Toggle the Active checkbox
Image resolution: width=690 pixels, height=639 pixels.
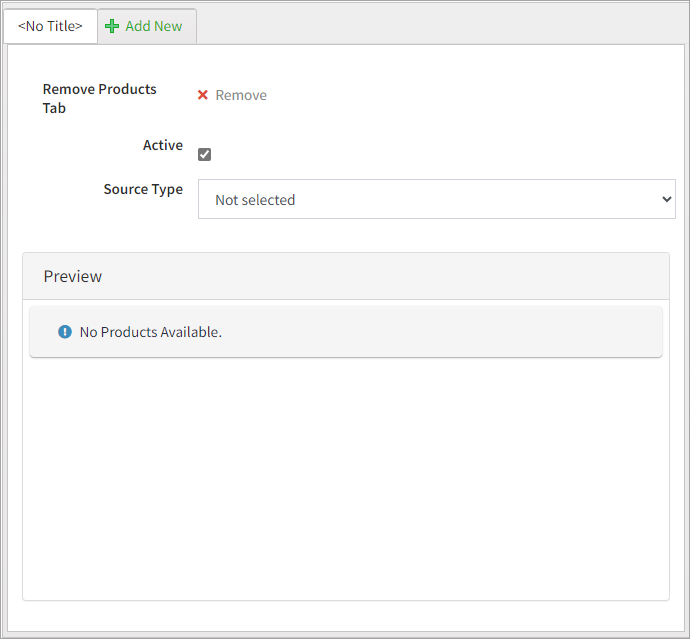point(205,154)
